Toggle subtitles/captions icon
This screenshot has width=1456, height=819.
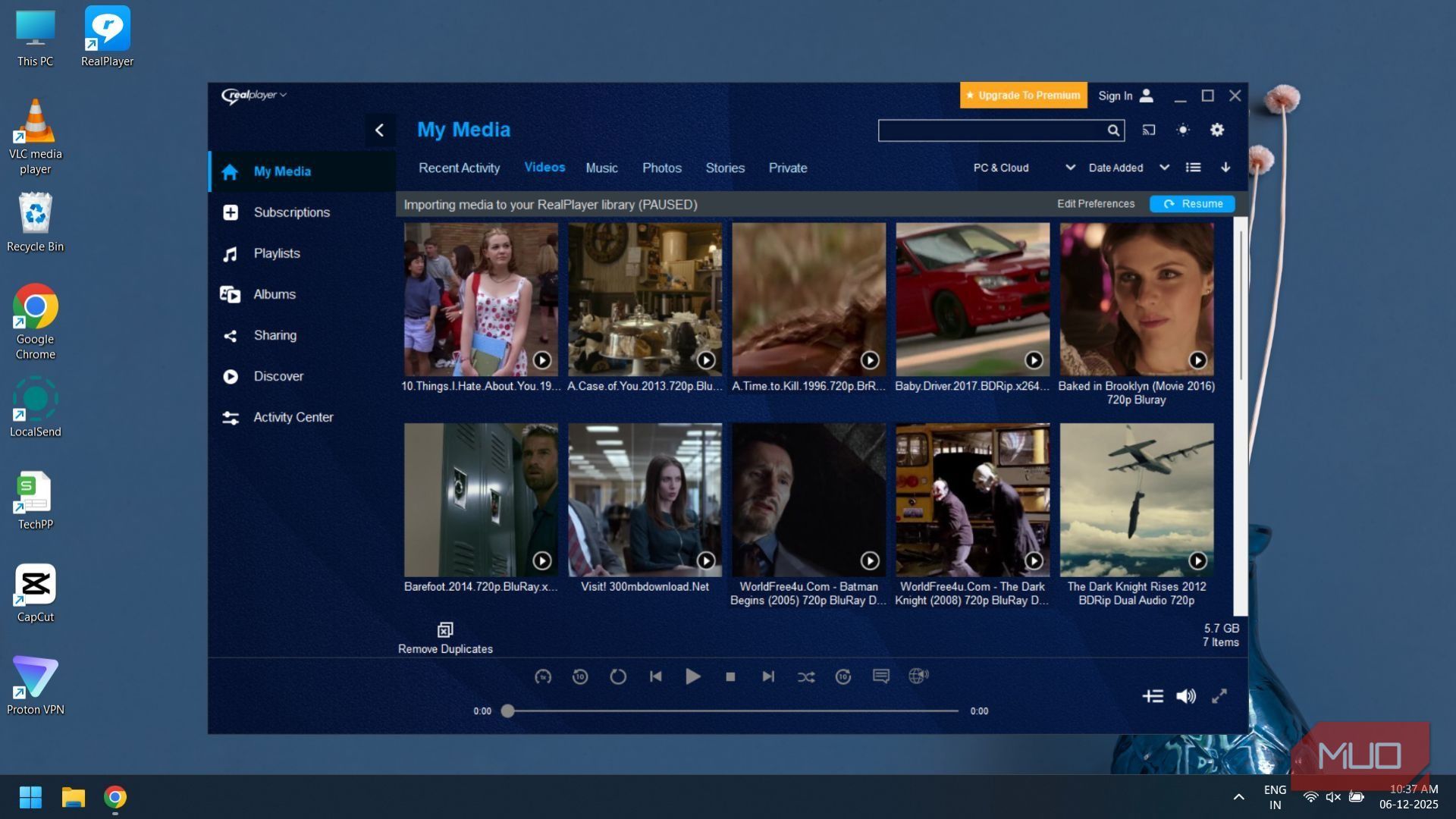(x=880, y=676)
